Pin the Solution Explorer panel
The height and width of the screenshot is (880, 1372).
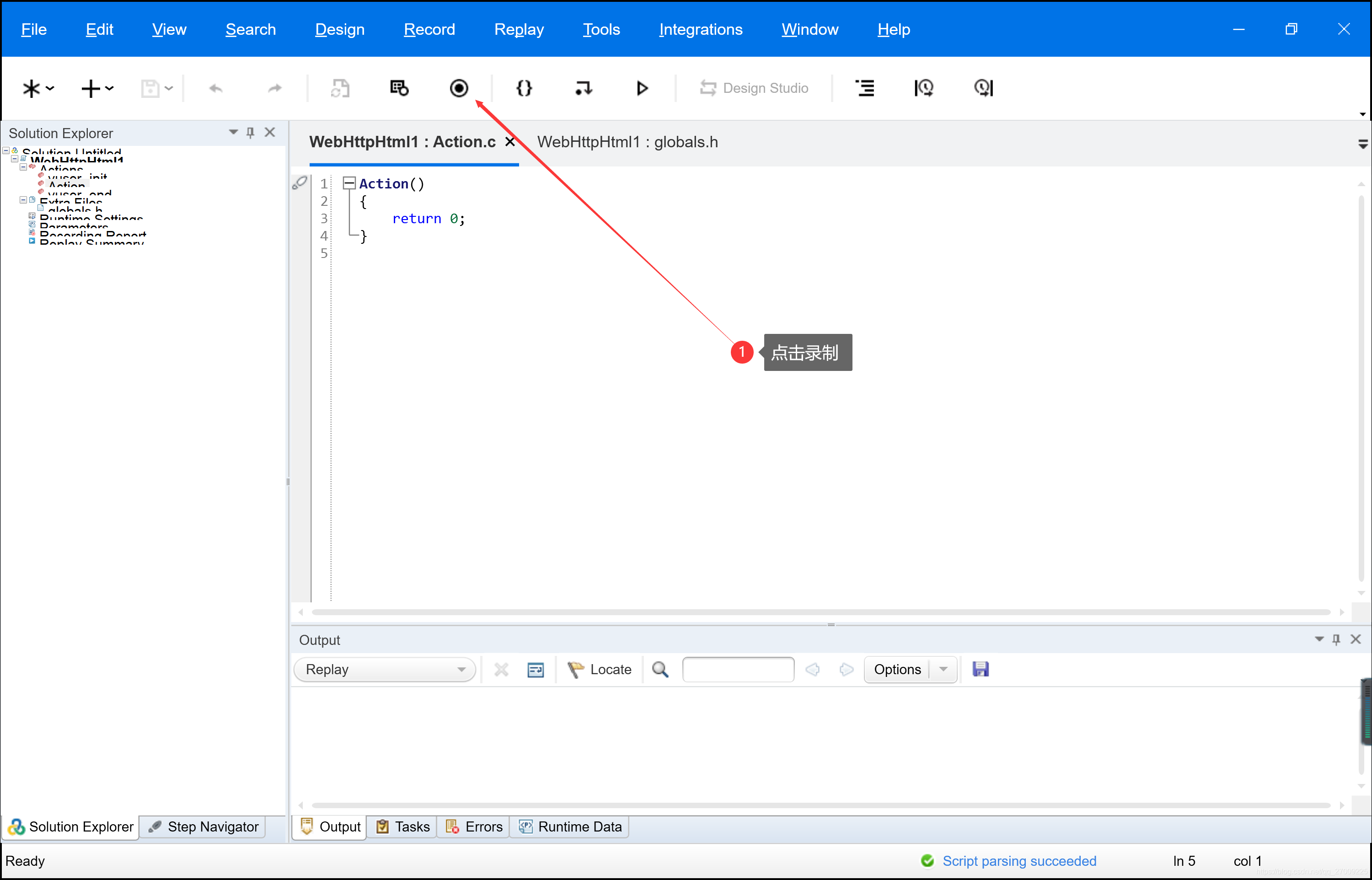pos(250,133)
